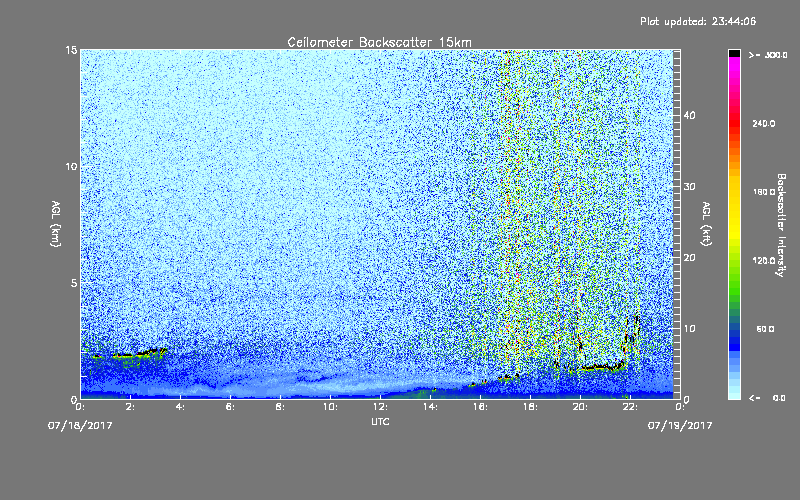Click the 10: hour tick on the time axis
The height and width of the screenshot is (500, 800).
(330, 407)
